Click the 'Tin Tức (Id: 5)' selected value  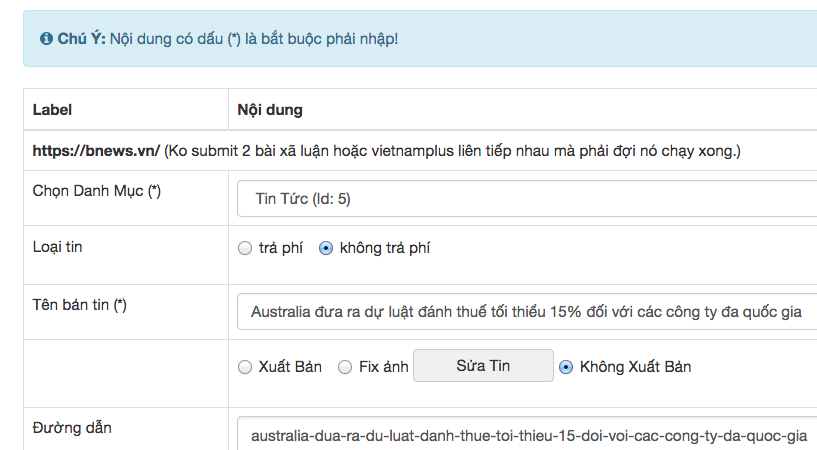[303, 199]
